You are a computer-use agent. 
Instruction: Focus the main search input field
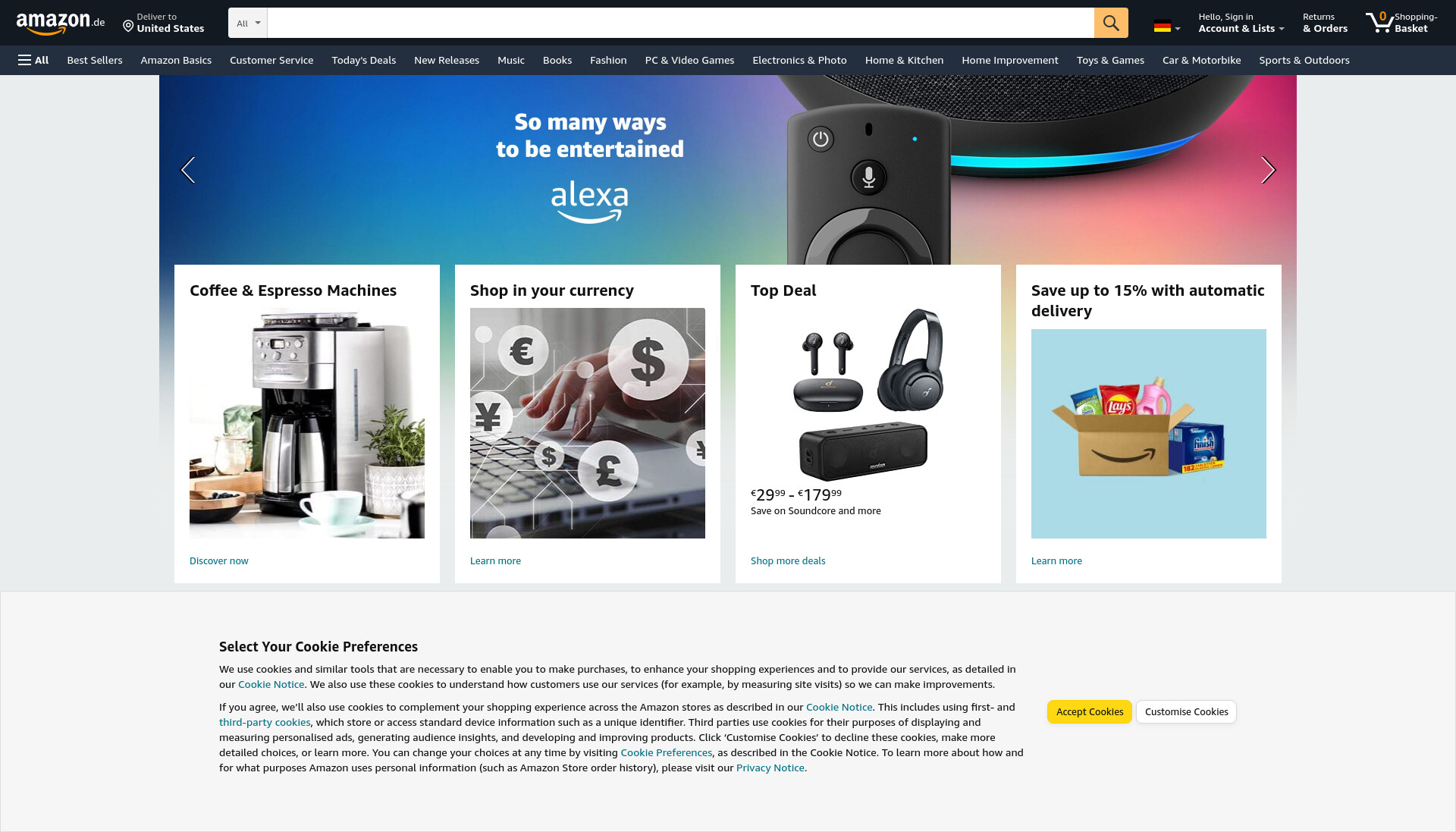click(x=681, y=23)
